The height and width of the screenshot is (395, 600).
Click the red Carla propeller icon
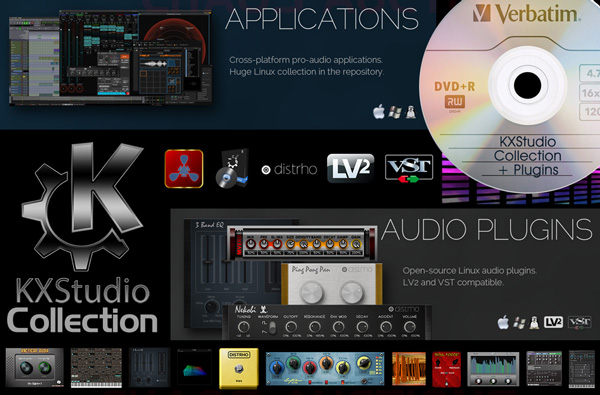point(184,169)
